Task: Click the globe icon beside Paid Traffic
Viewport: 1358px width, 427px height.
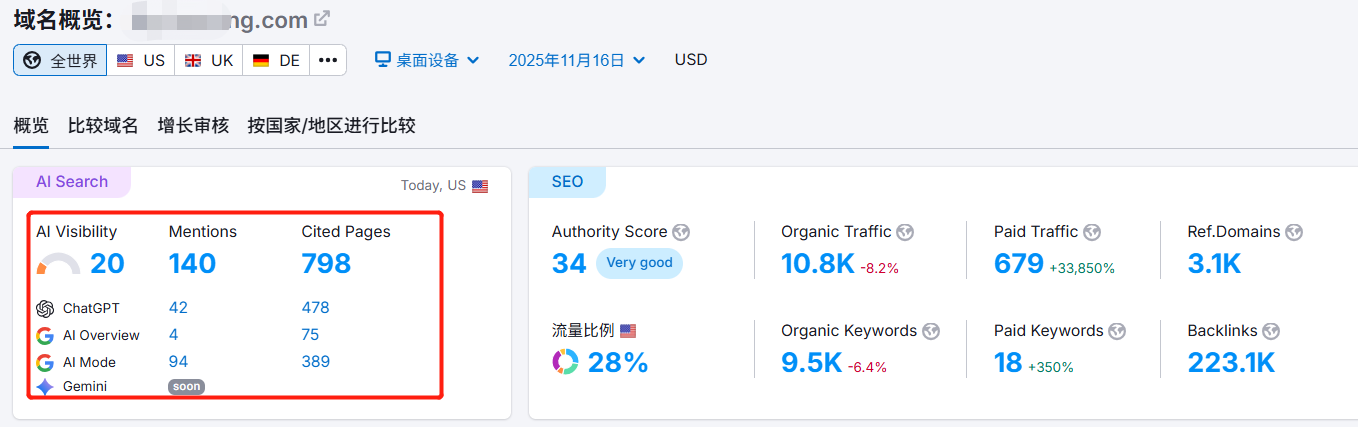Action: coord(1092,232)
